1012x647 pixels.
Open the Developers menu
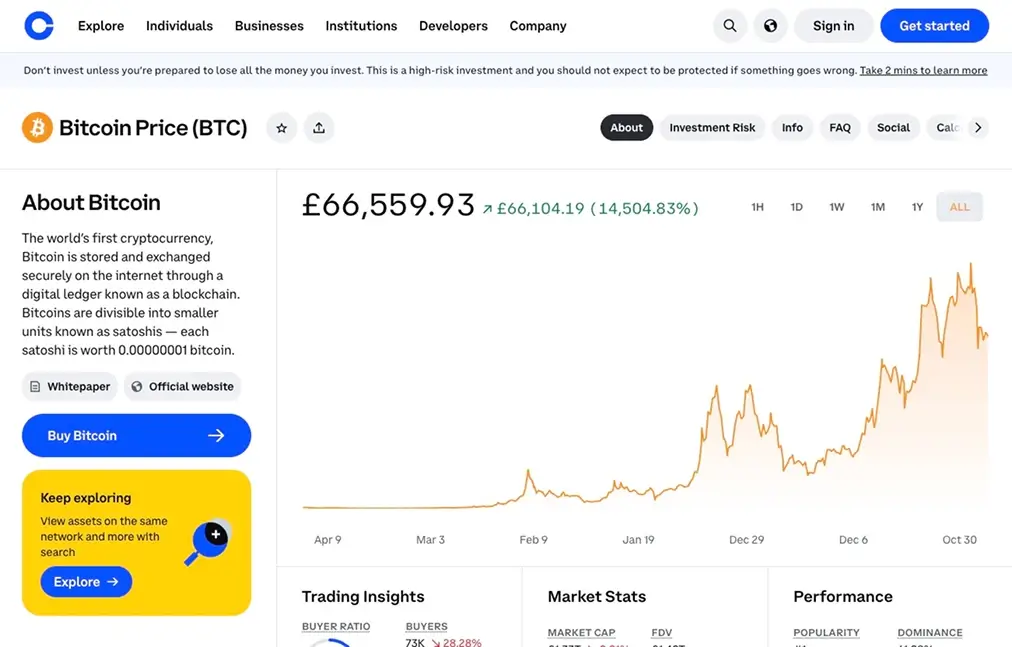[x=453, y=25]
